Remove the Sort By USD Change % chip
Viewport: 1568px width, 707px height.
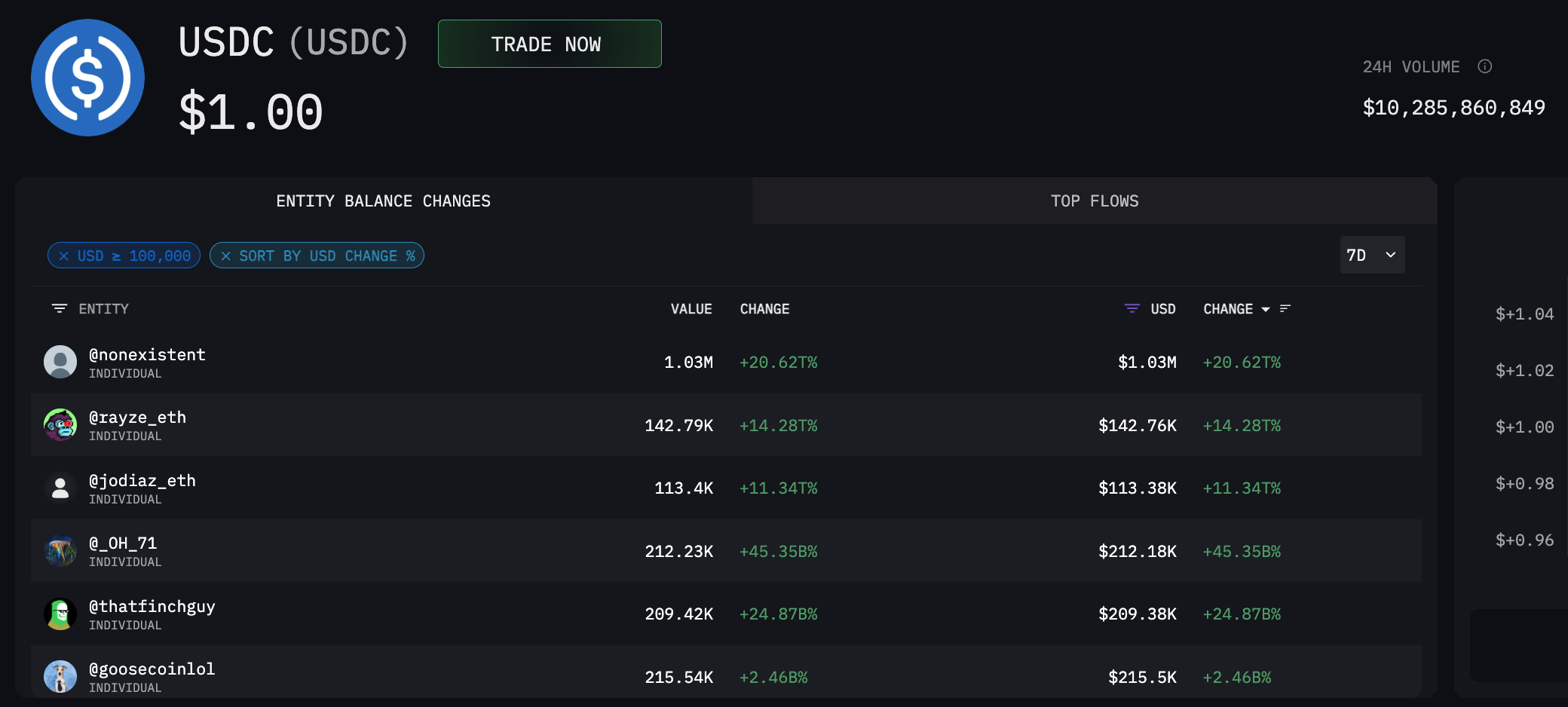pyautogui.click(x=225, y=256)
